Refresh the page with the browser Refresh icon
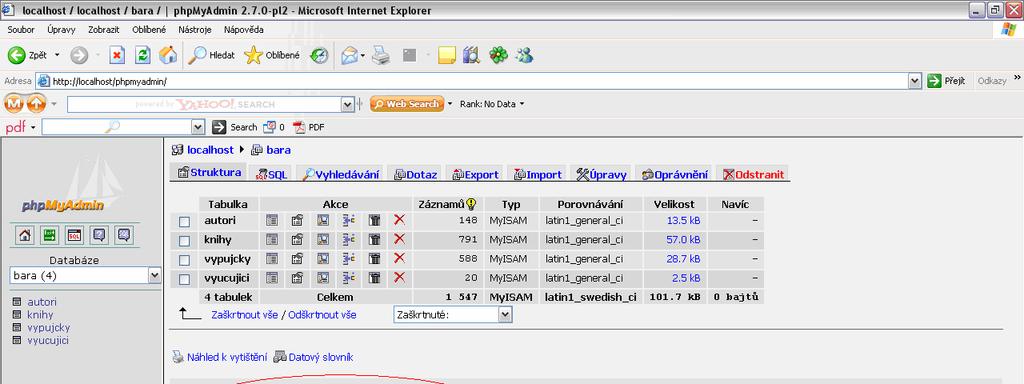The height and width of the screenshot is (384, 1024). [x=142, y=56]
